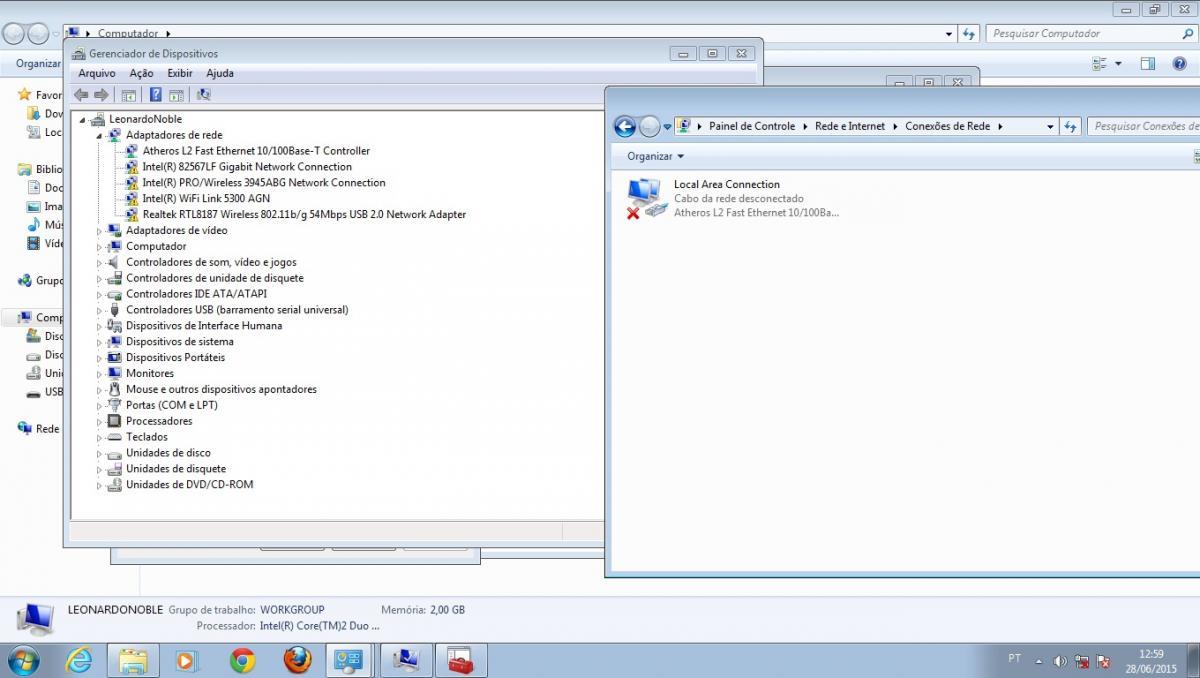Select Mouse e outros dispositivos apontadores
Image resolution: width=1200 pixels, height=678 pixels.
tap(221, 390)
